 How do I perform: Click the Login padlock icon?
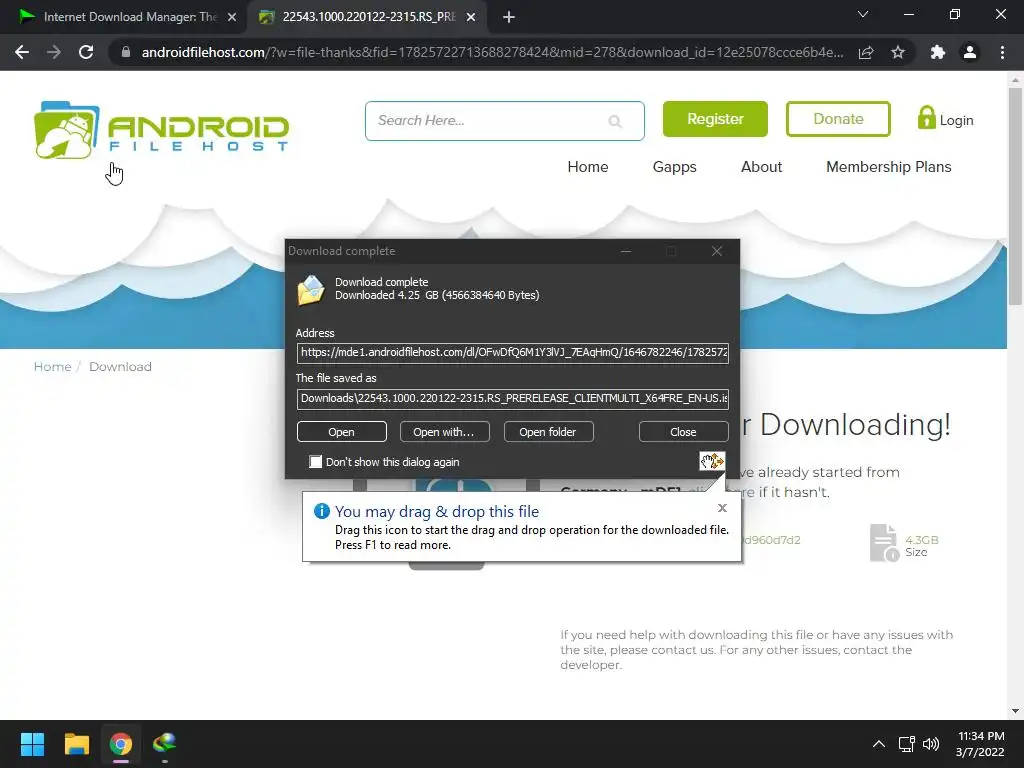926,118
